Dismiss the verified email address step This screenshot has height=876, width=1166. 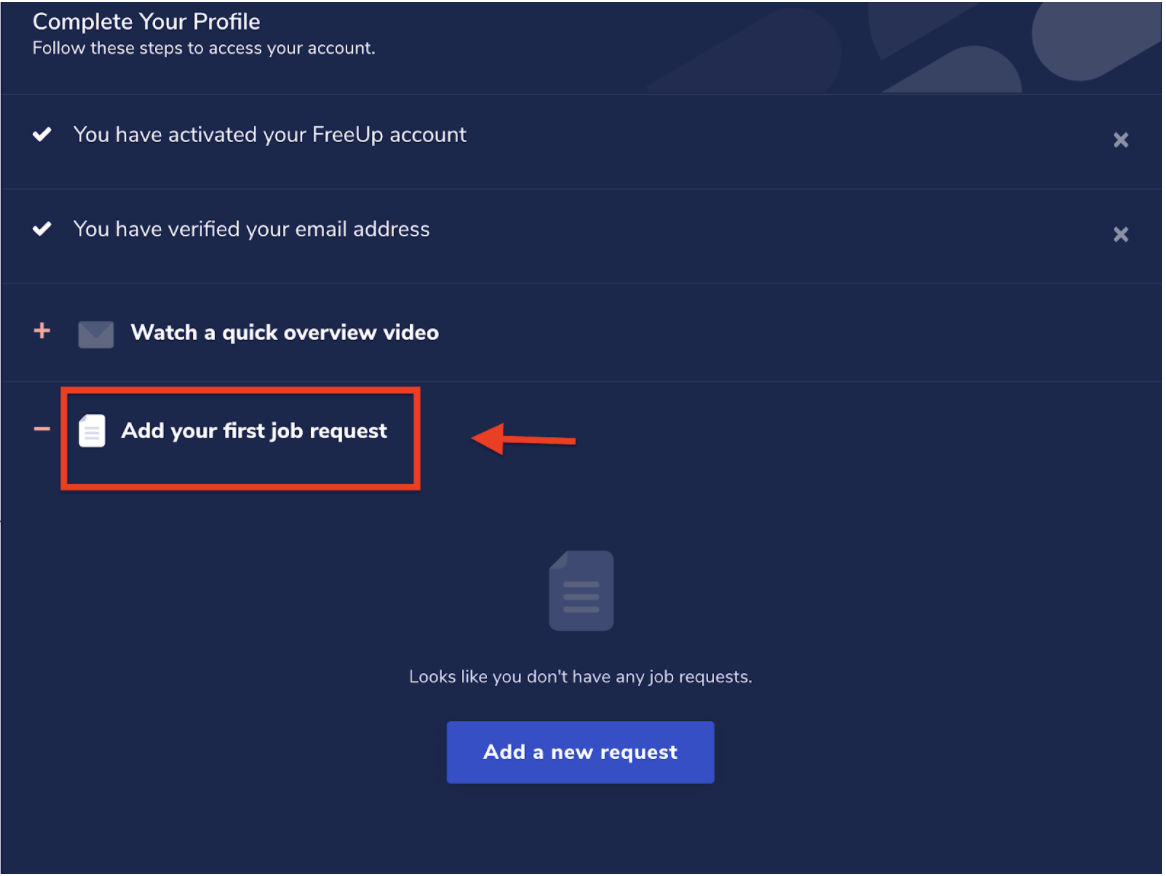1120,234
